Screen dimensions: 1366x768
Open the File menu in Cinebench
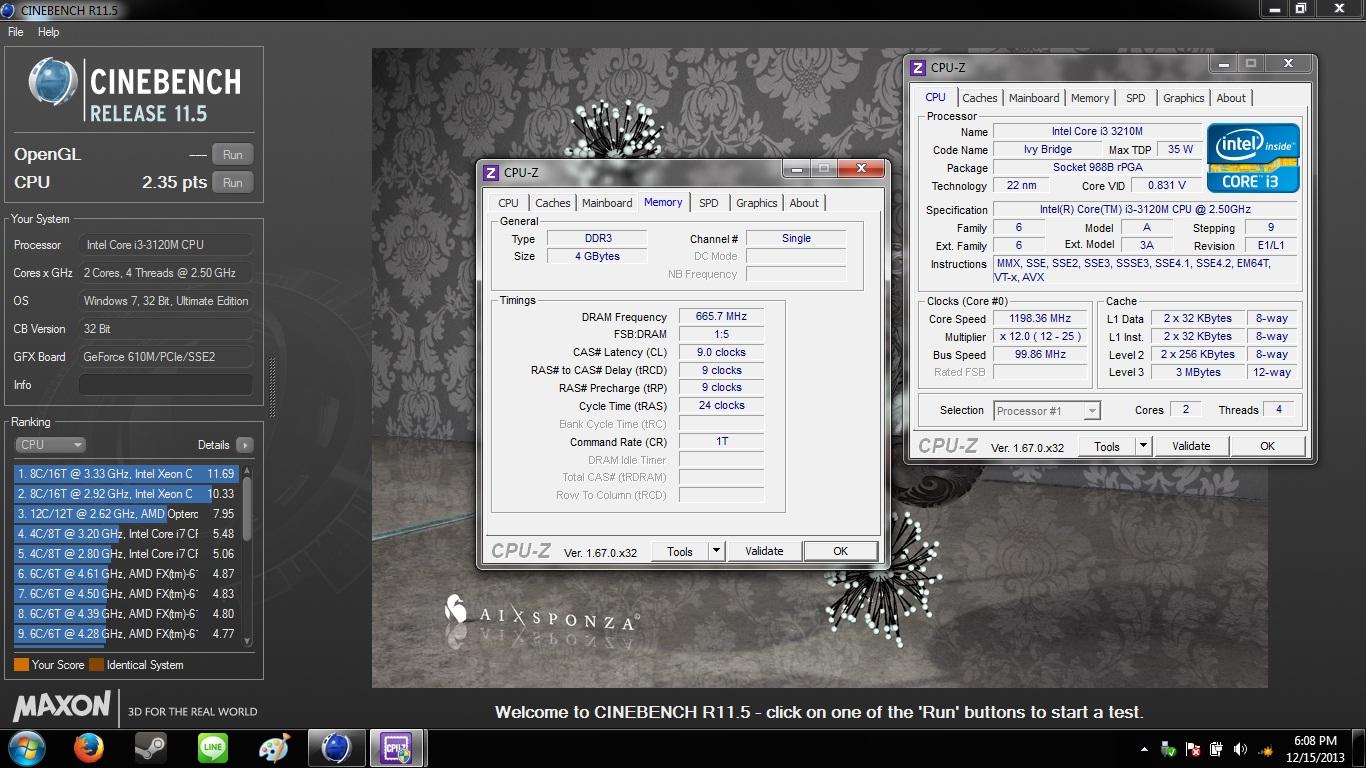click(x=15, y=32)
